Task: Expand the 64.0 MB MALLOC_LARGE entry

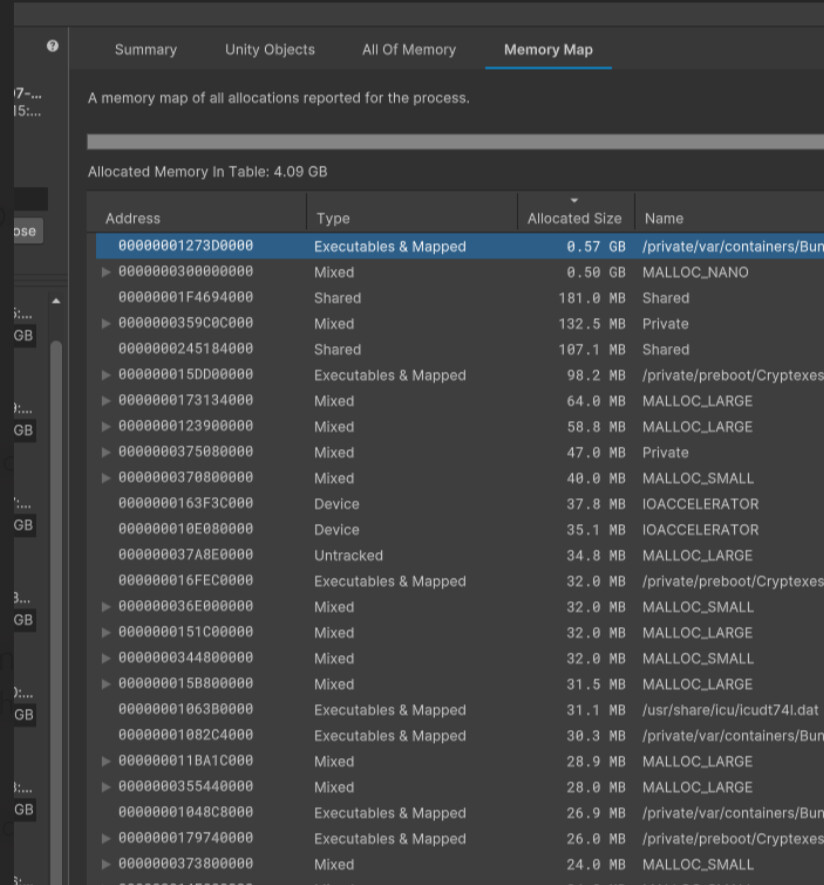Action: pyautogui.click(x=106, y=400)
